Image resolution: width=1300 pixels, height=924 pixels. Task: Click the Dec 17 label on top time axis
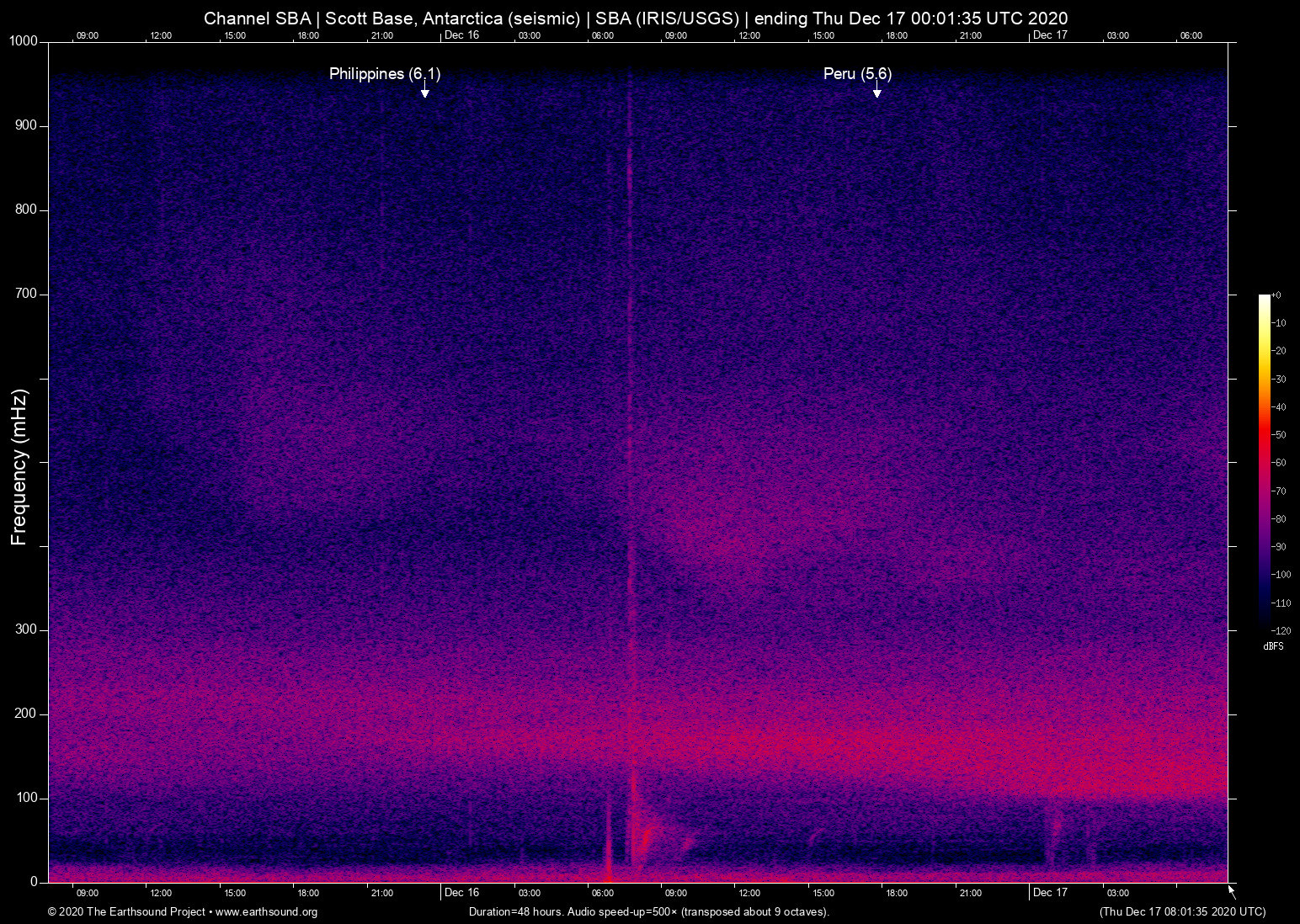1050,35
